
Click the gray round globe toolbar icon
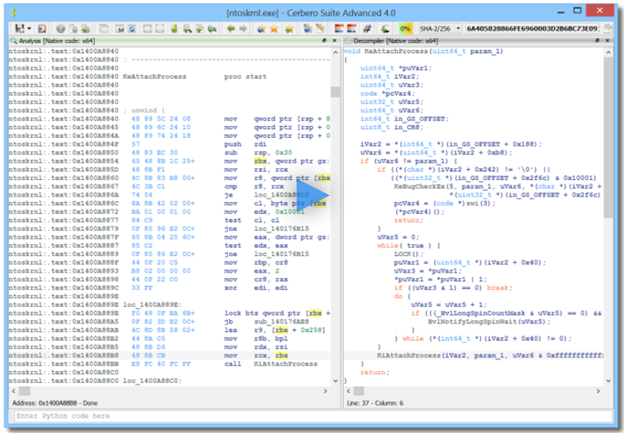(x=60, y=29)
